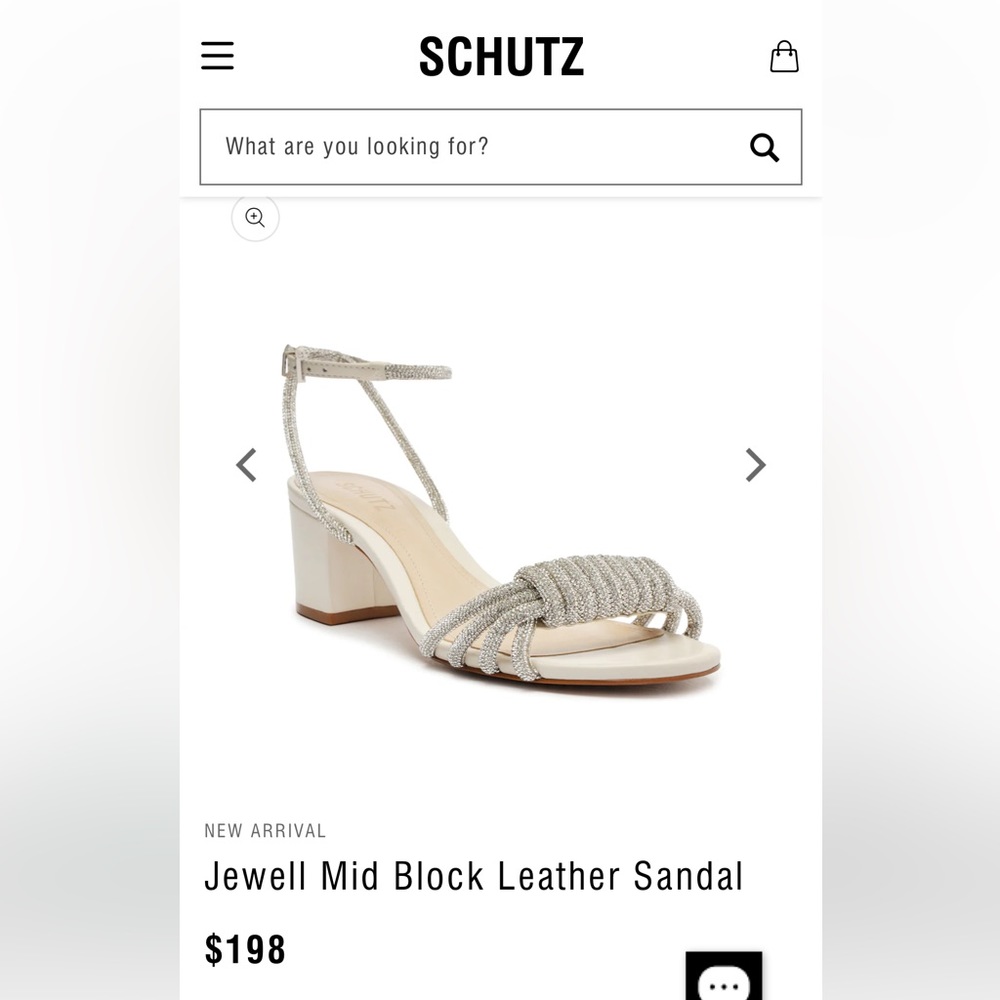
Task: Click the SCHUTZ logo
Action: 500,57
